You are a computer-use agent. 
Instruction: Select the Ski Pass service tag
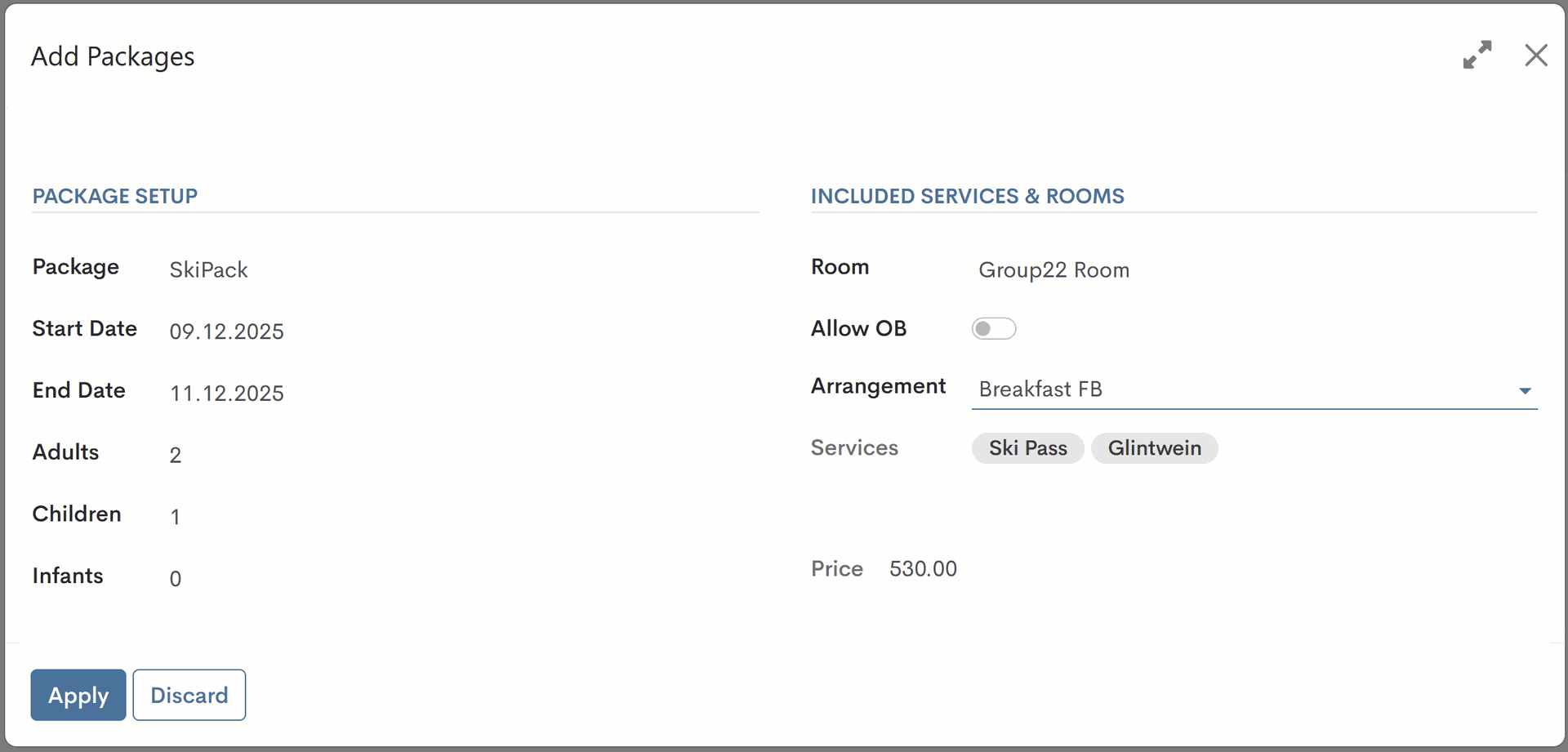pos(1027,448)
